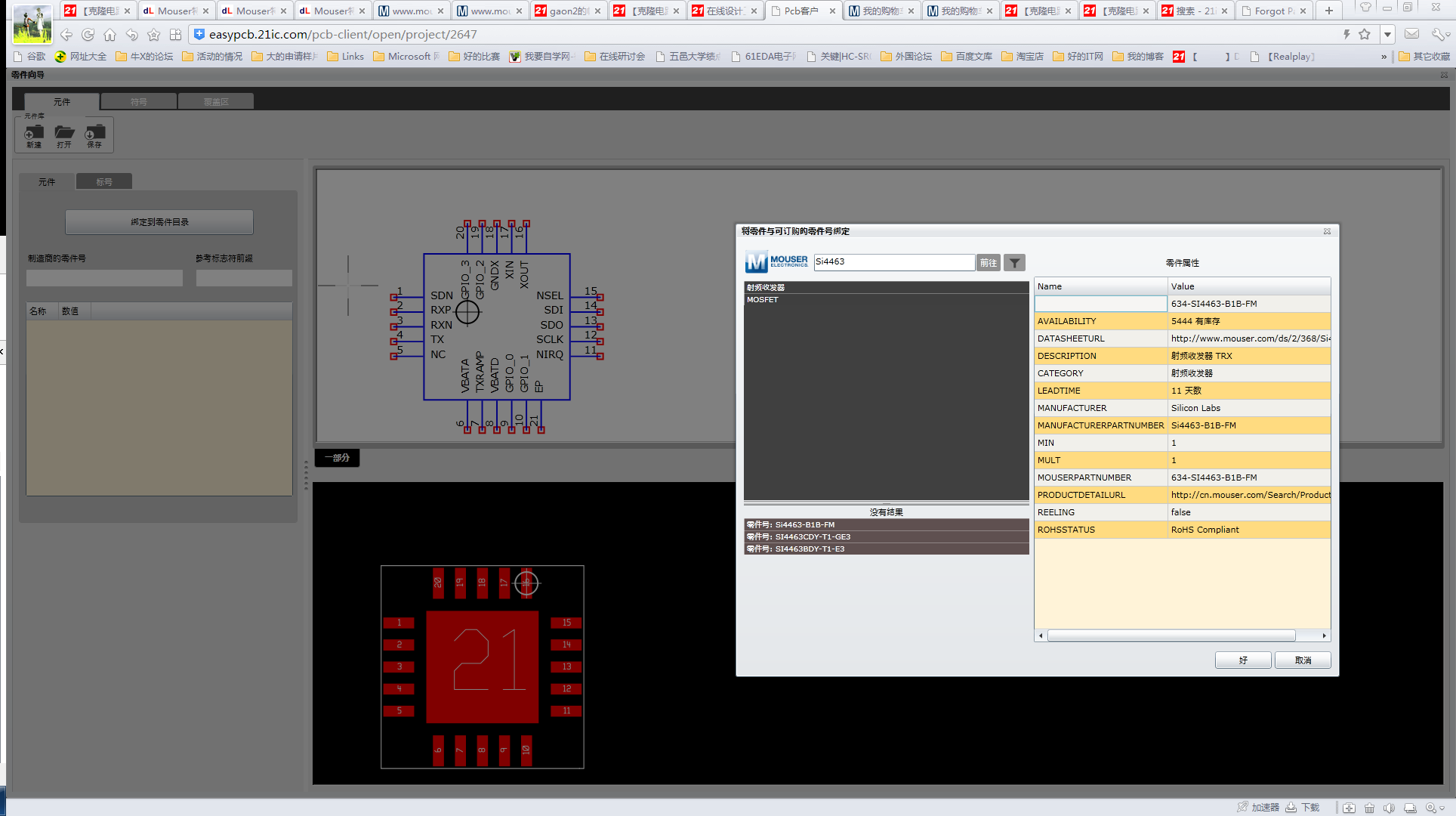Cancel the dialog with the 取消 button

(1303, 660)
